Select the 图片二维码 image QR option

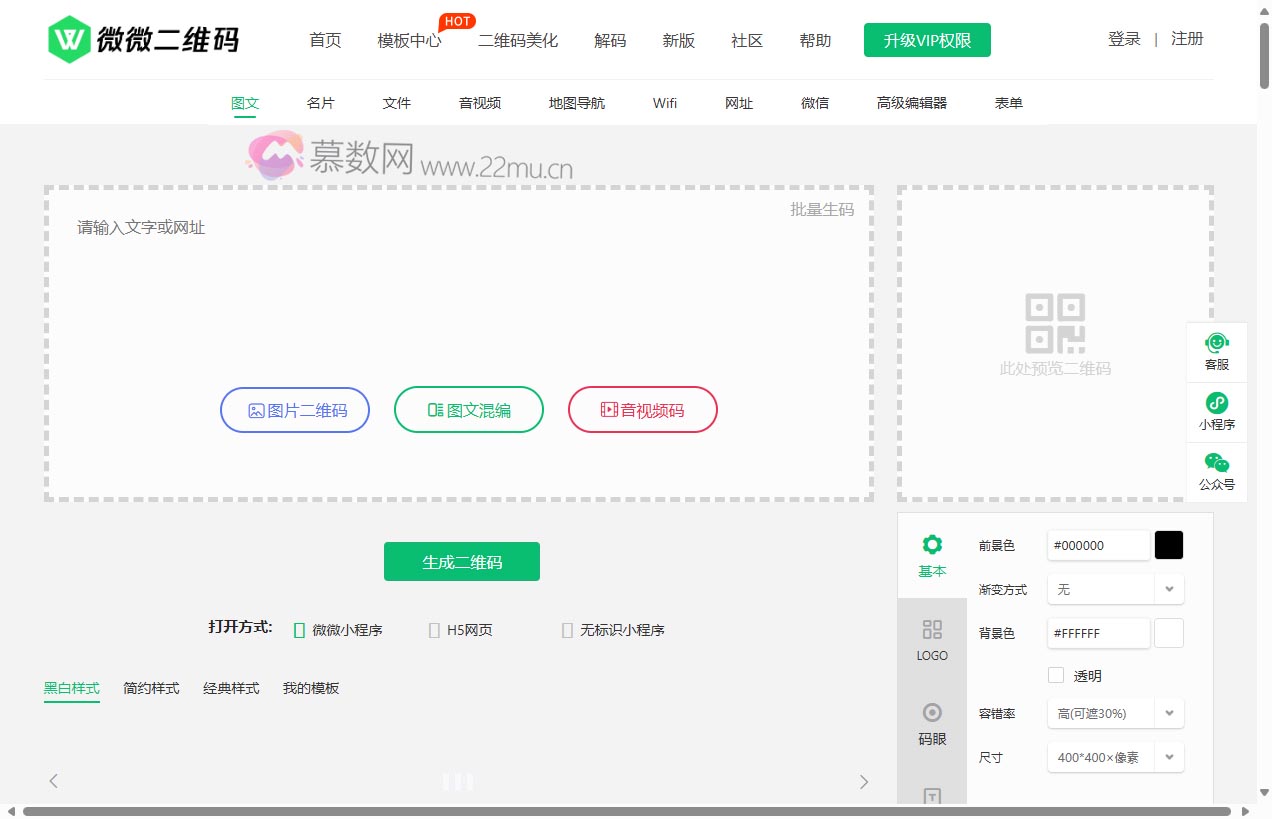[x=295, y=409]
